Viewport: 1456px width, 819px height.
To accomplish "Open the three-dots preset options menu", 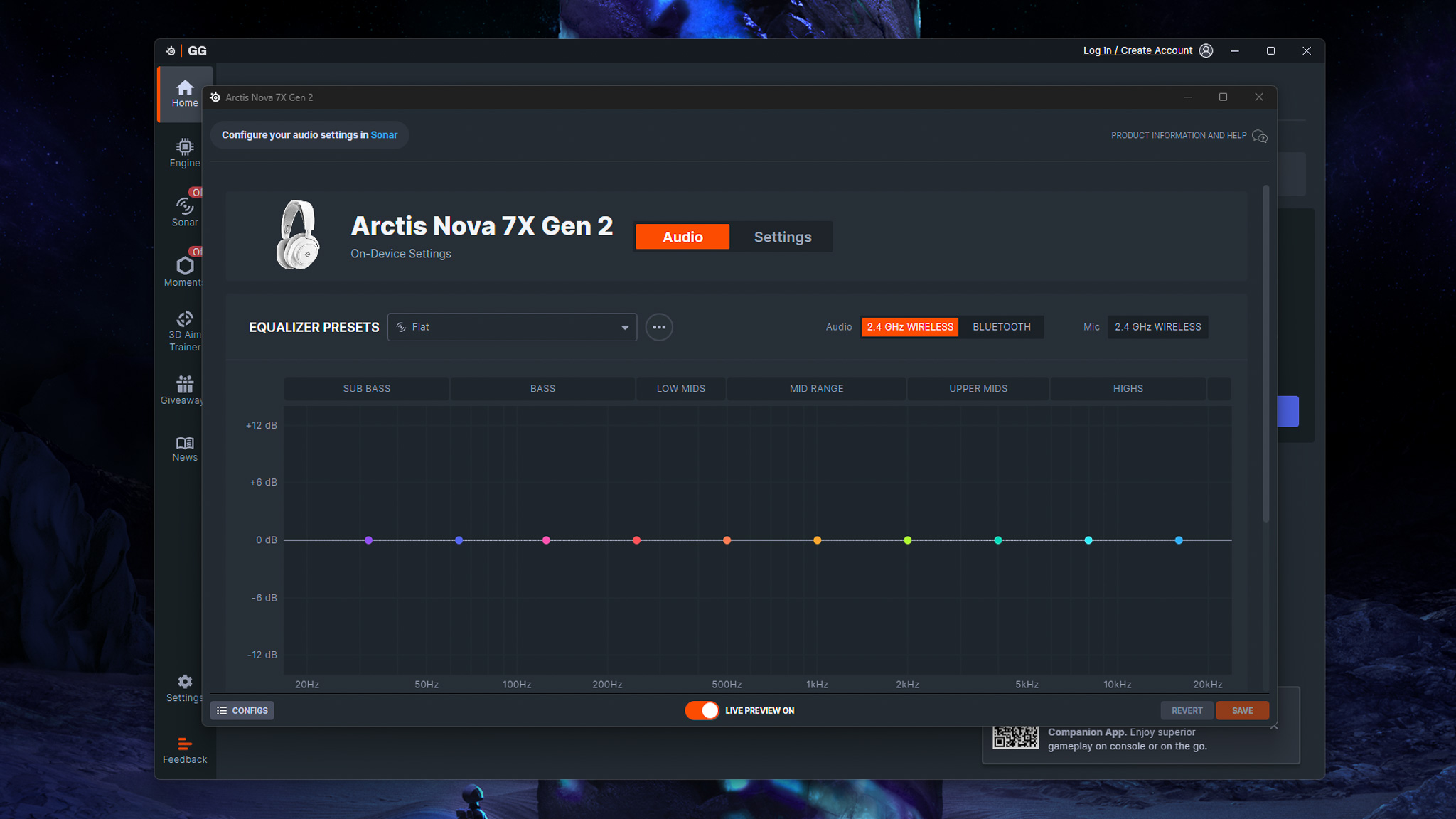I will (x=658, y=327).
